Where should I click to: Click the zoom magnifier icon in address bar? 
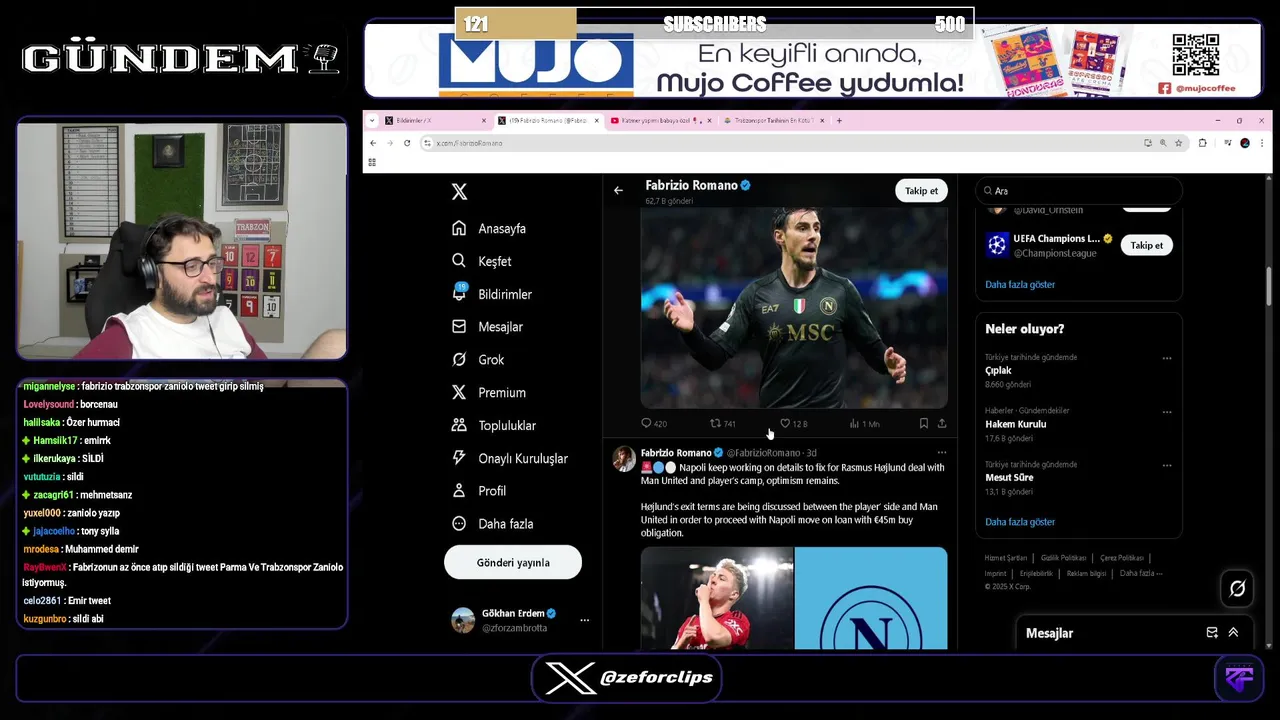point(1163,143)
